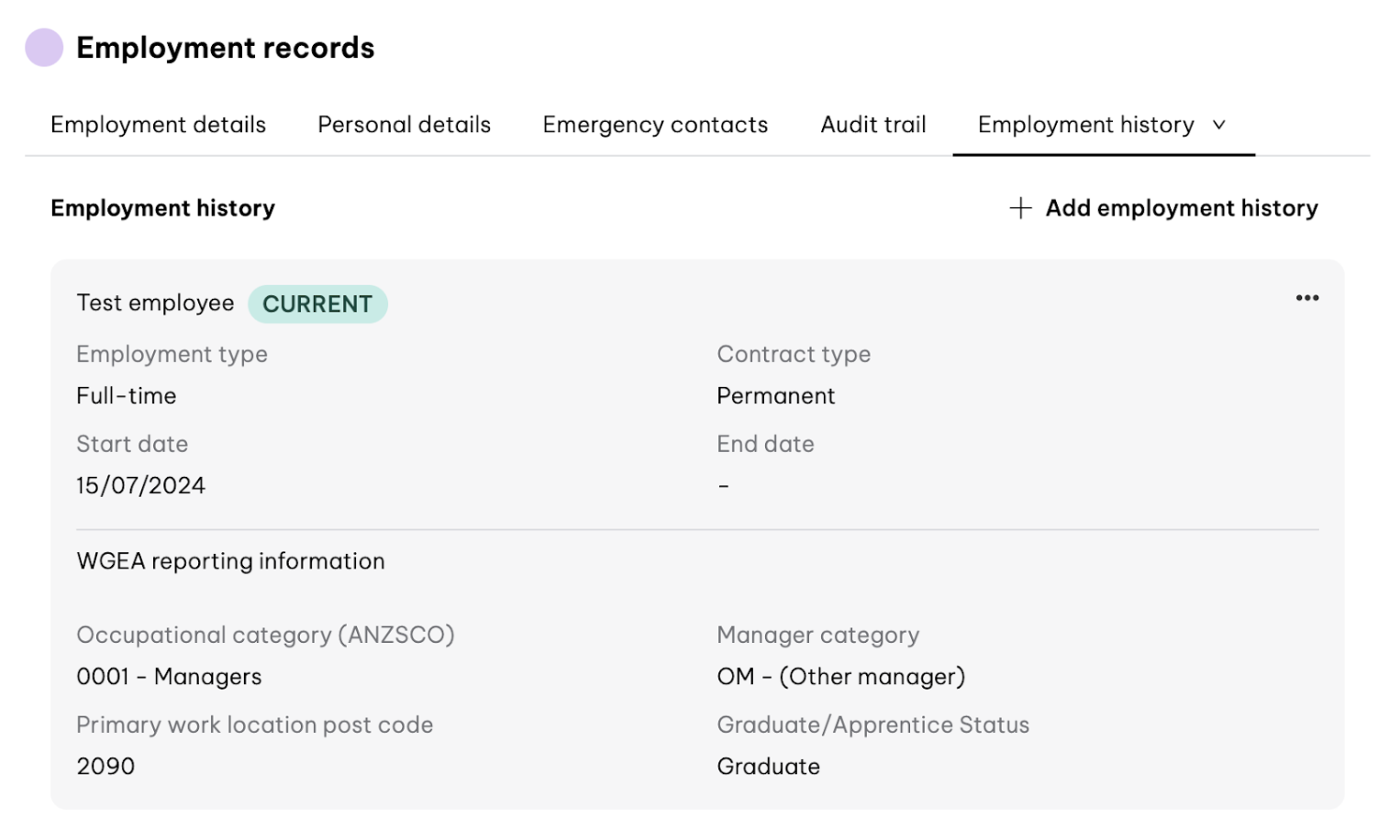Click the 0001 - Managers occupational category

coord(169,677)
